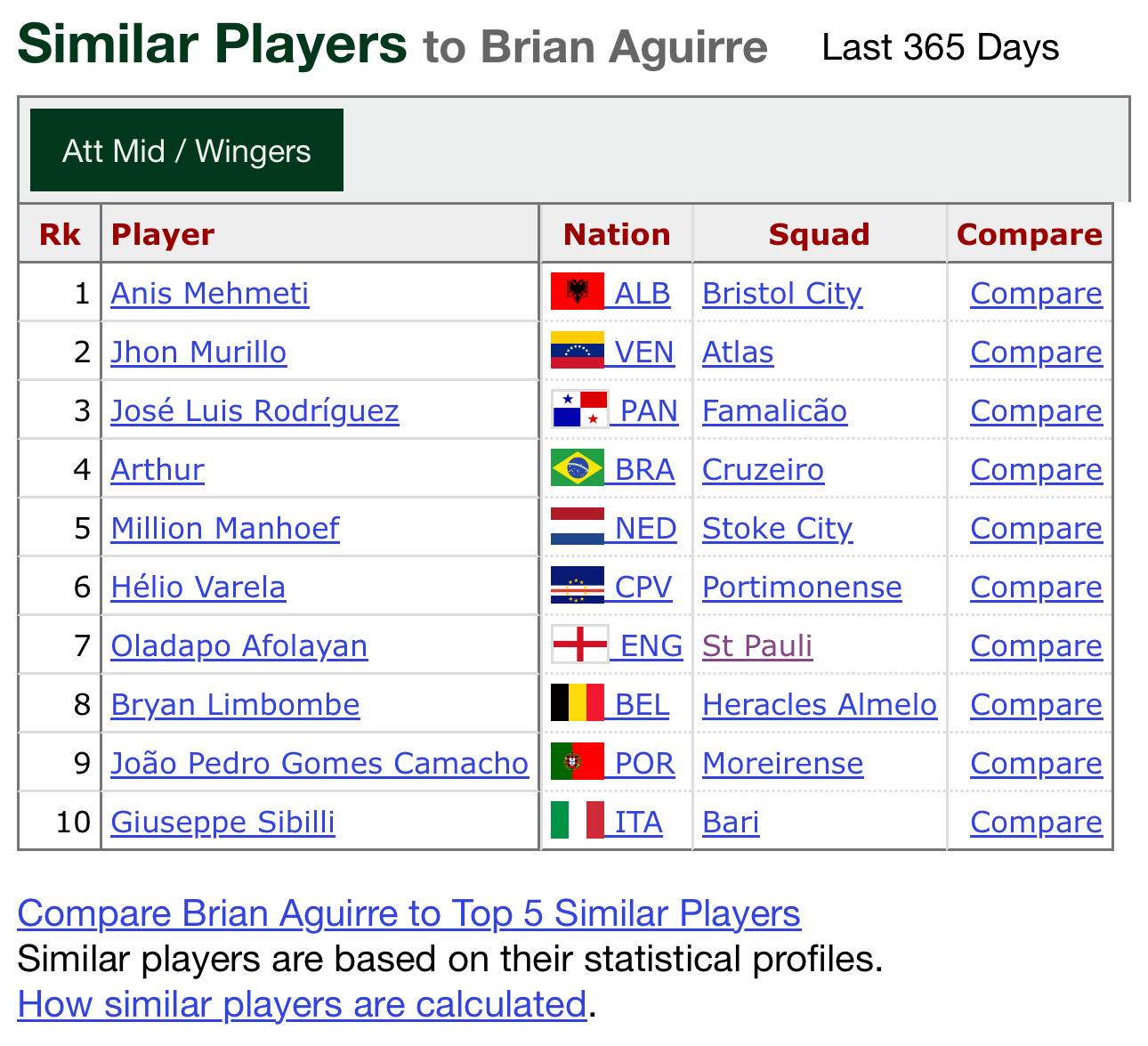Click the Netherlands flag icon
The image size is (1148, 1046).
[x=578, y=526]
